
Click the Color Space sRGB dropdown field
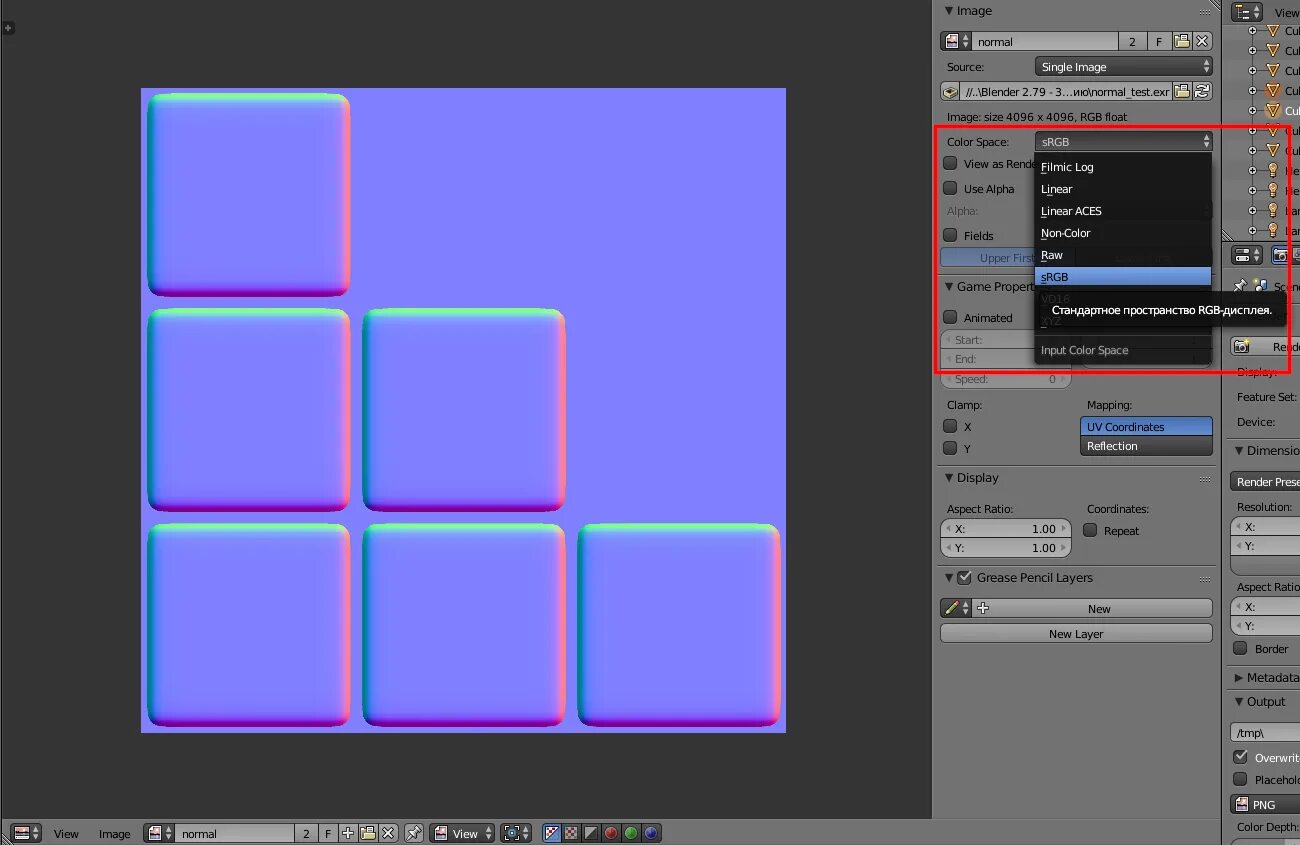pos(1124,142)
